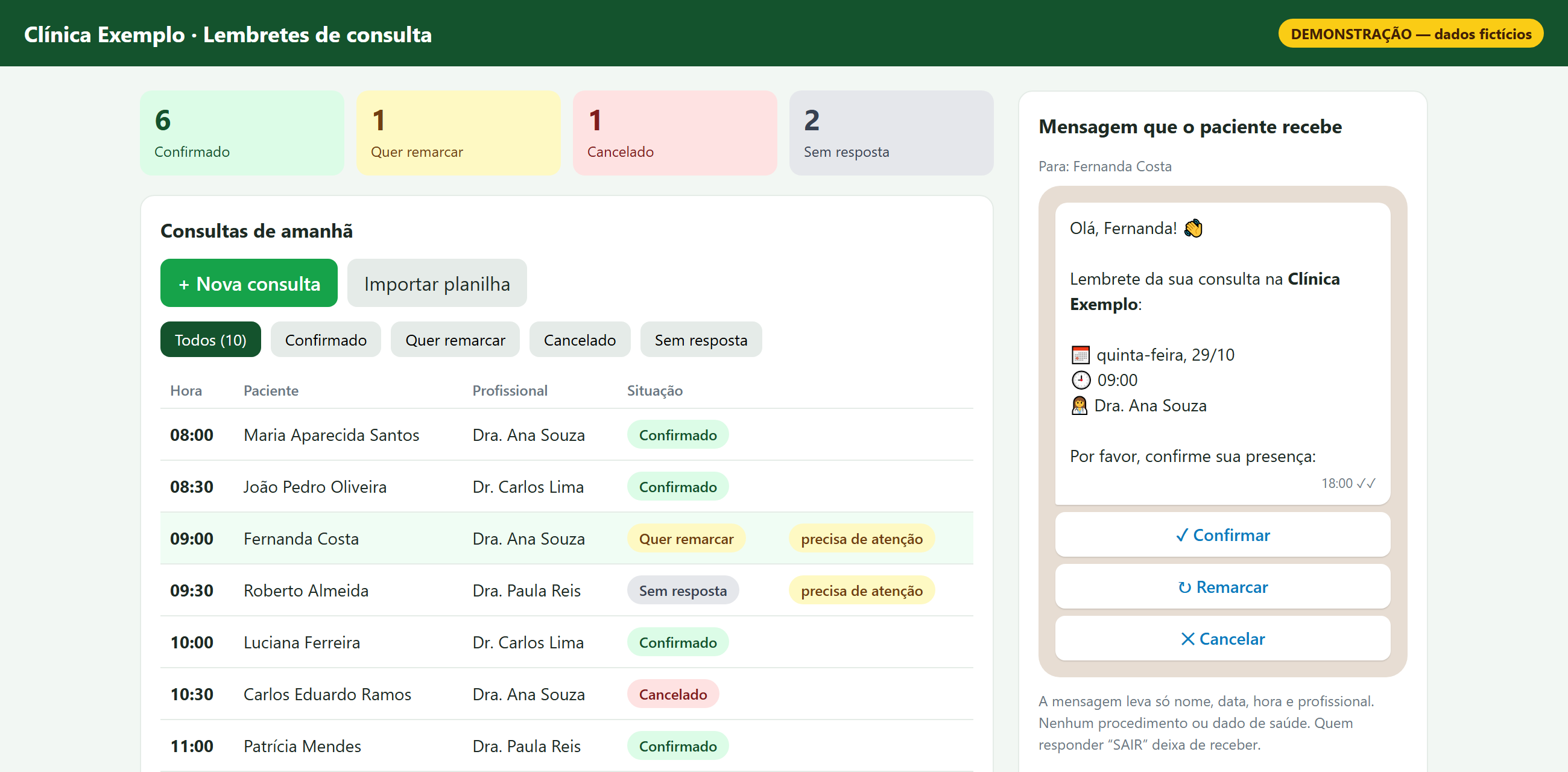This screenshot has width=1568, height=772.
Task: Filter by Confirmado chip
Action: [x=326, y=339]
